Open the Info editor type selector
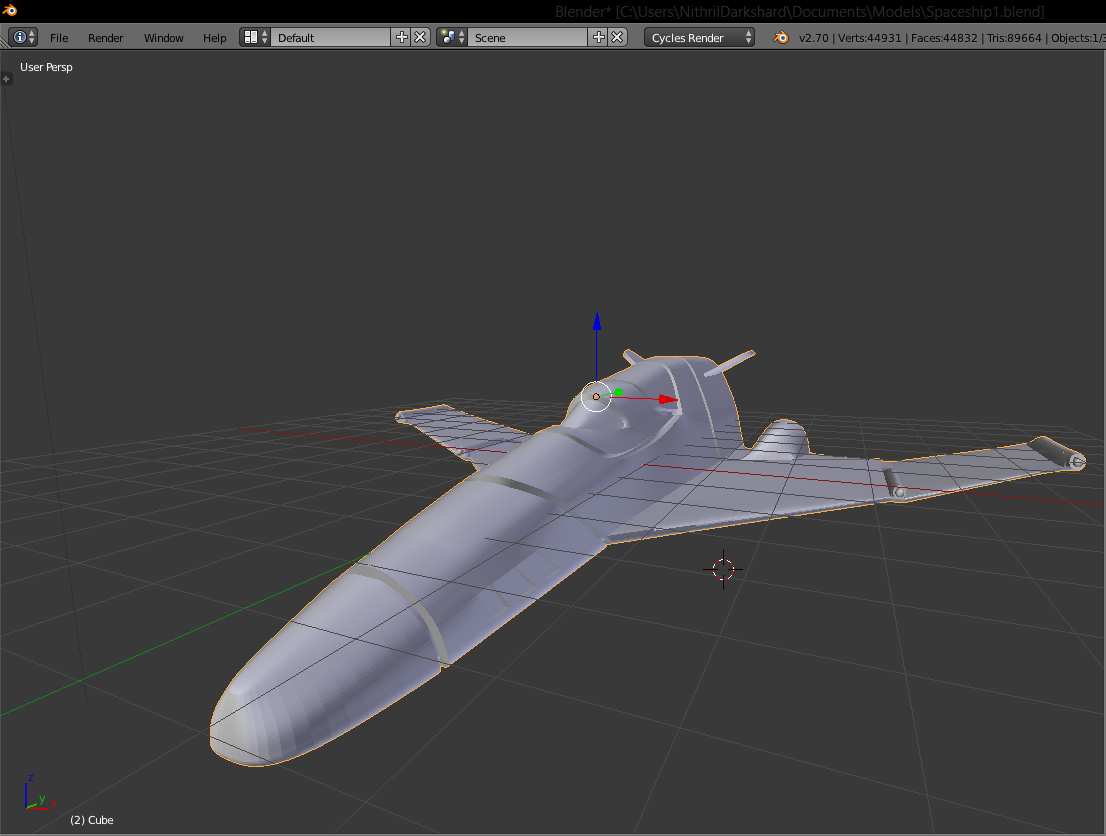The height and width of the screenshot is (836, 1106). (23, 37)
